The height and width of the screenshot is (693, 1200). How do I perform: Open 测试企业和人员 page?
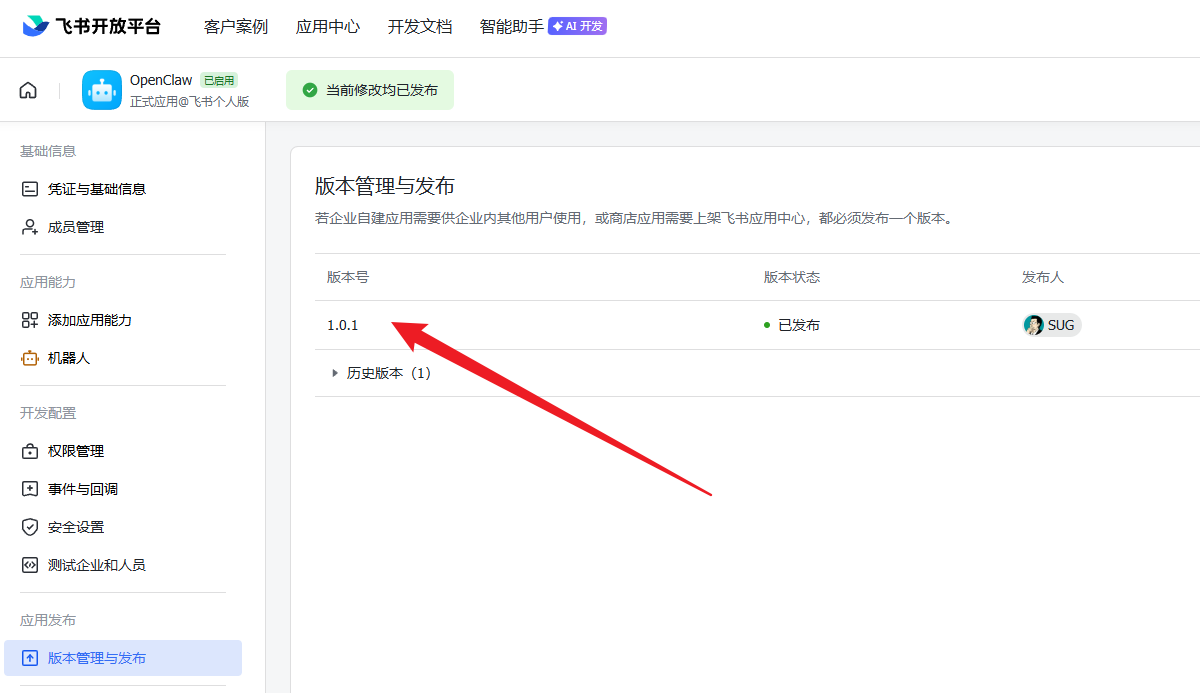pos(96,565)
